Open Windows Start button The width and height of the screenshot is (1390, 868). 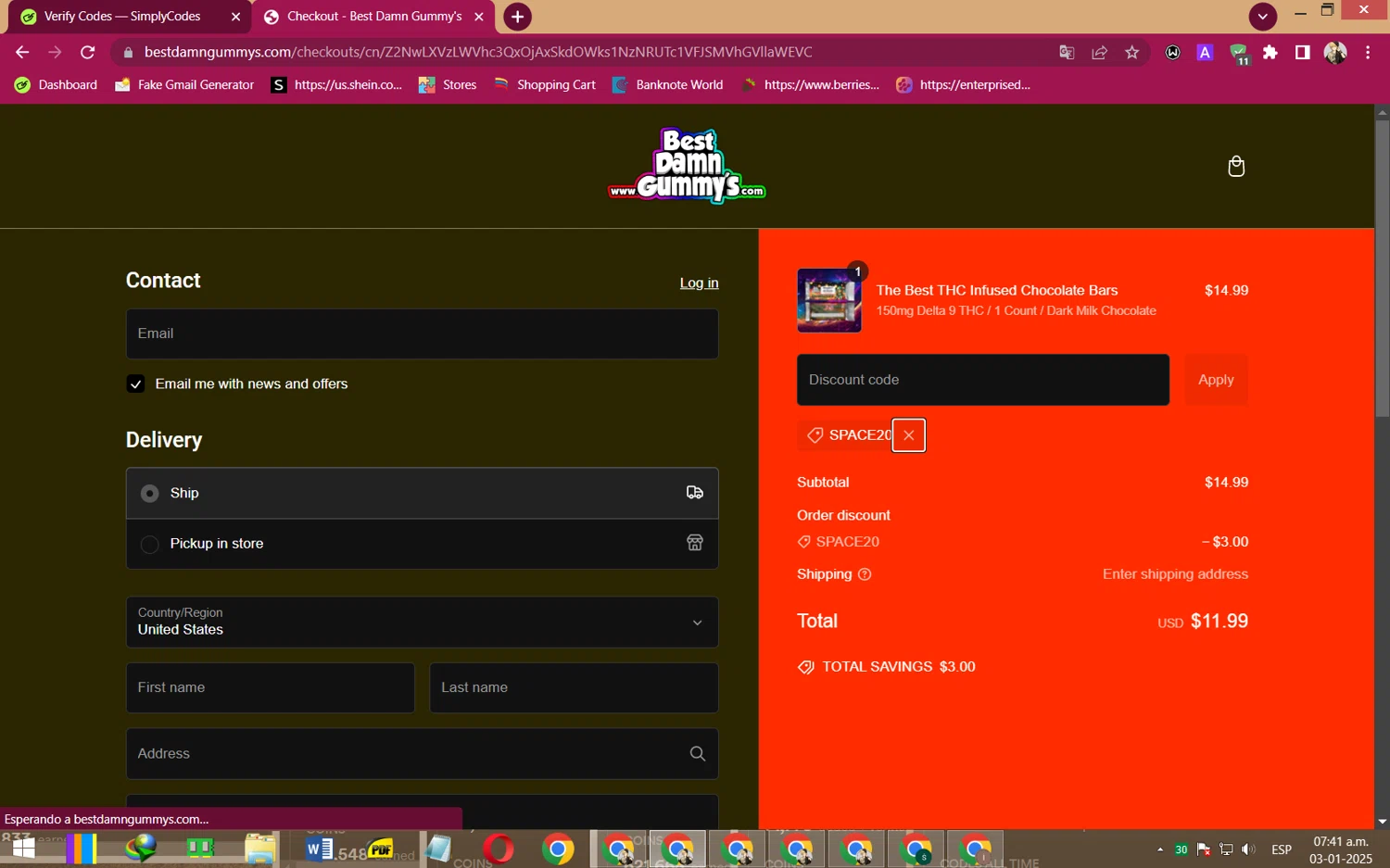pos(23,849)
